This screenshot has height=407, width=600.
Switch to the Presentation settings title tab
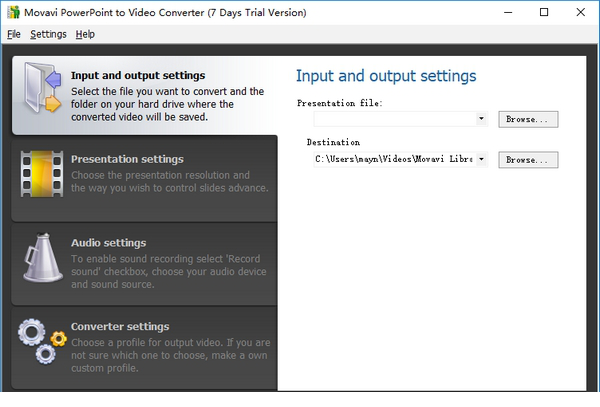click(127, 159)
